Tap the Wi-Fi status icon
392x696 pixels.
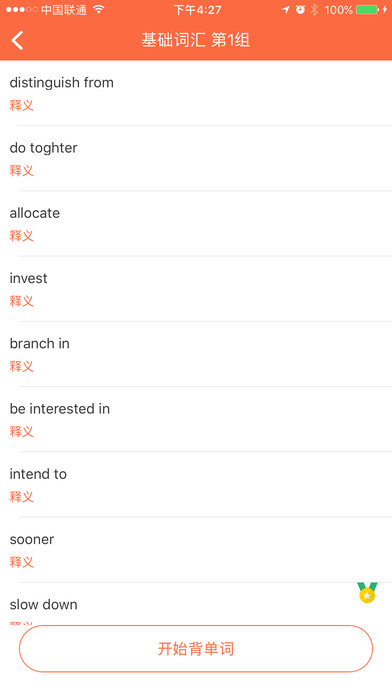point(99,9)
